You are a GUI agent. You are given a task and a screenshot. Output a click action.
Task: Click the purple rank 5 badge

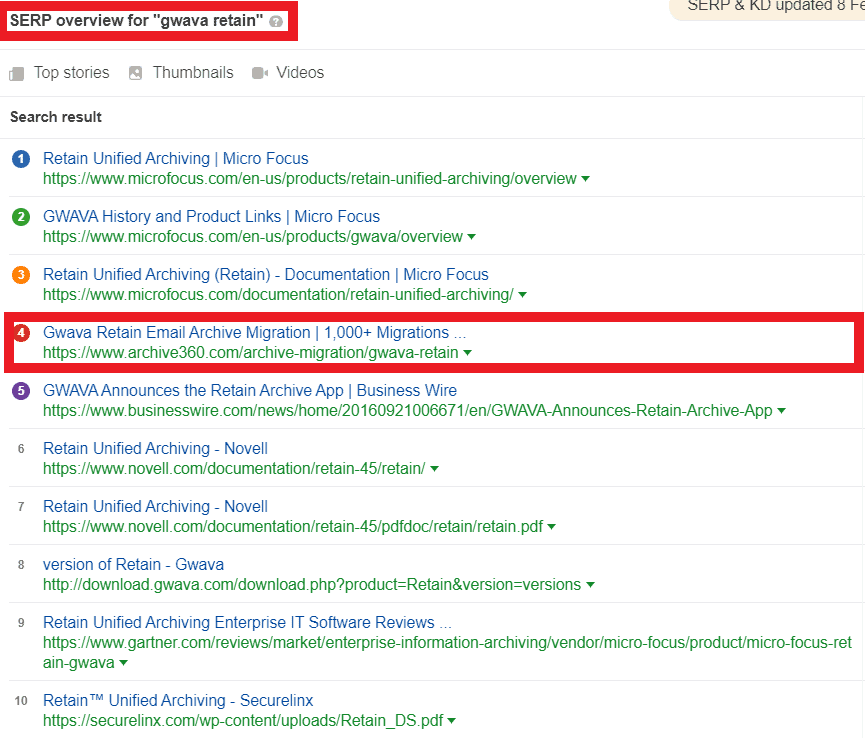coord(21,391)
